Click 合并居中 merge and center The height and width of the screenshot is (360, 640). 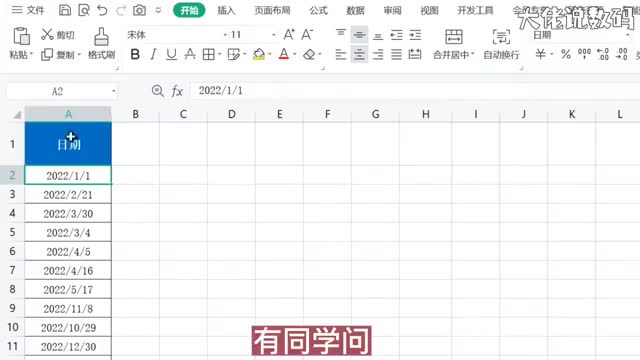click(x=454, y=44)
